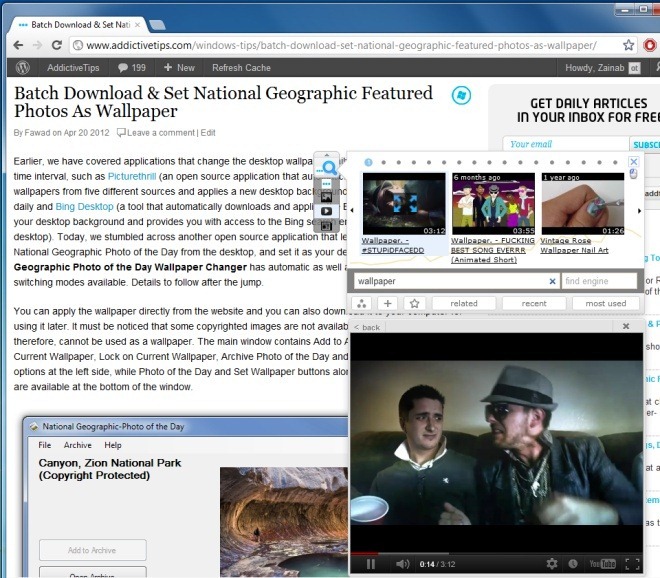Screen dimensions: 660x578
Task: Close the video player panel
Action: 626,326
